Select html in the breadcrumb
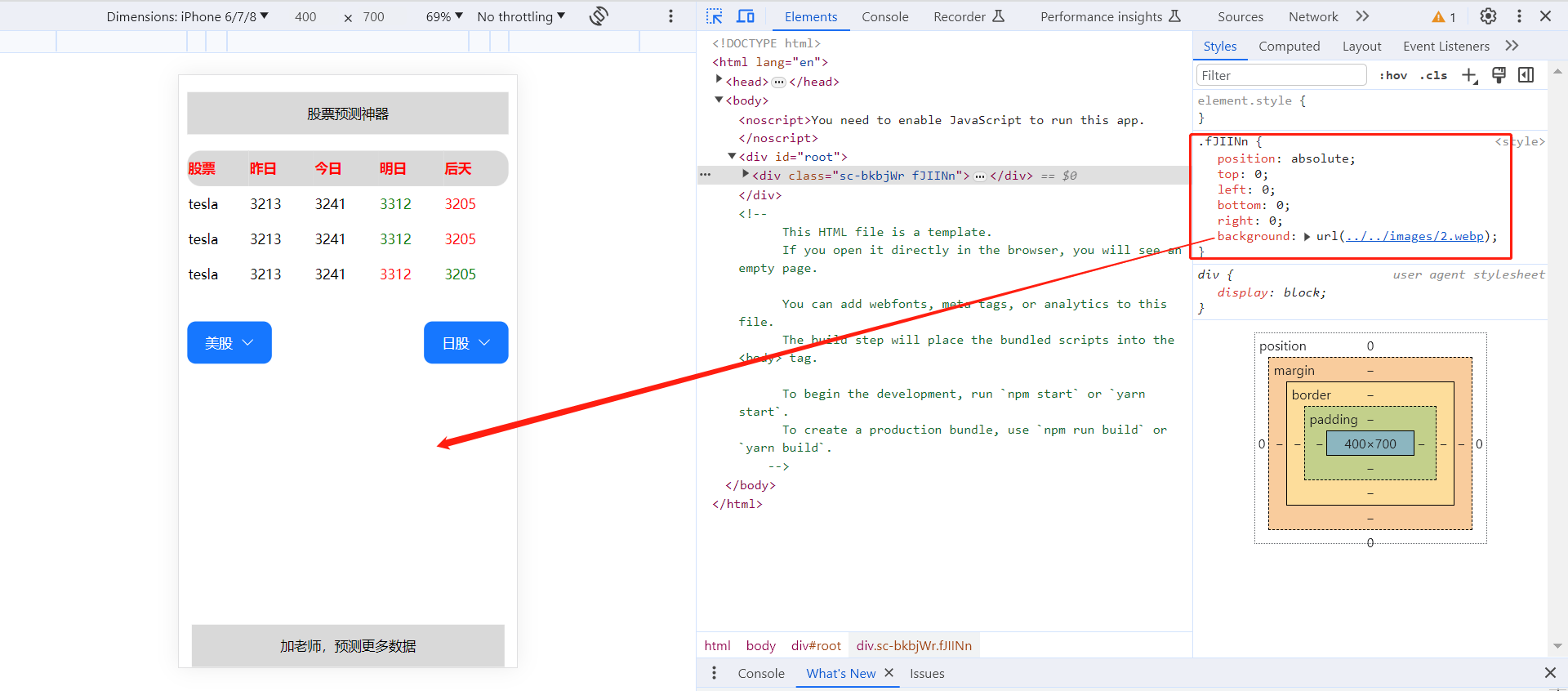Image resolution: width=1568 pixels, height=691 pixels. (717, 645)
